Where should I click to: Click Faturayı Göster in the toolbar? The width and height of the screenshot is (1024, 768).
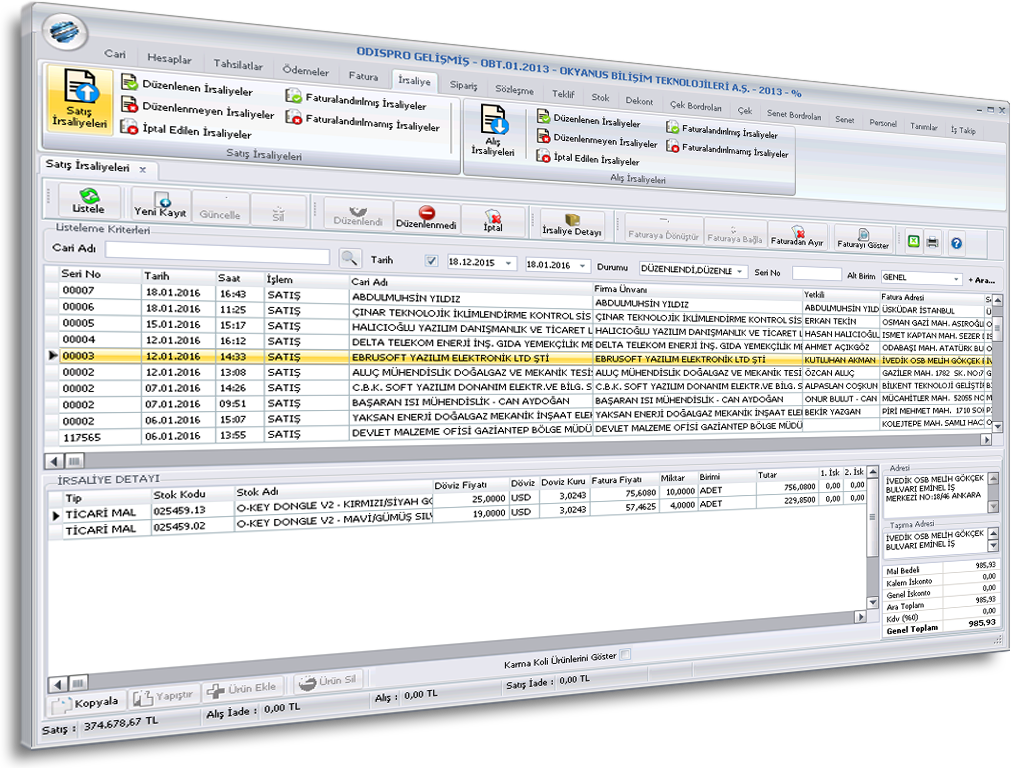click(x=863, y=239)
